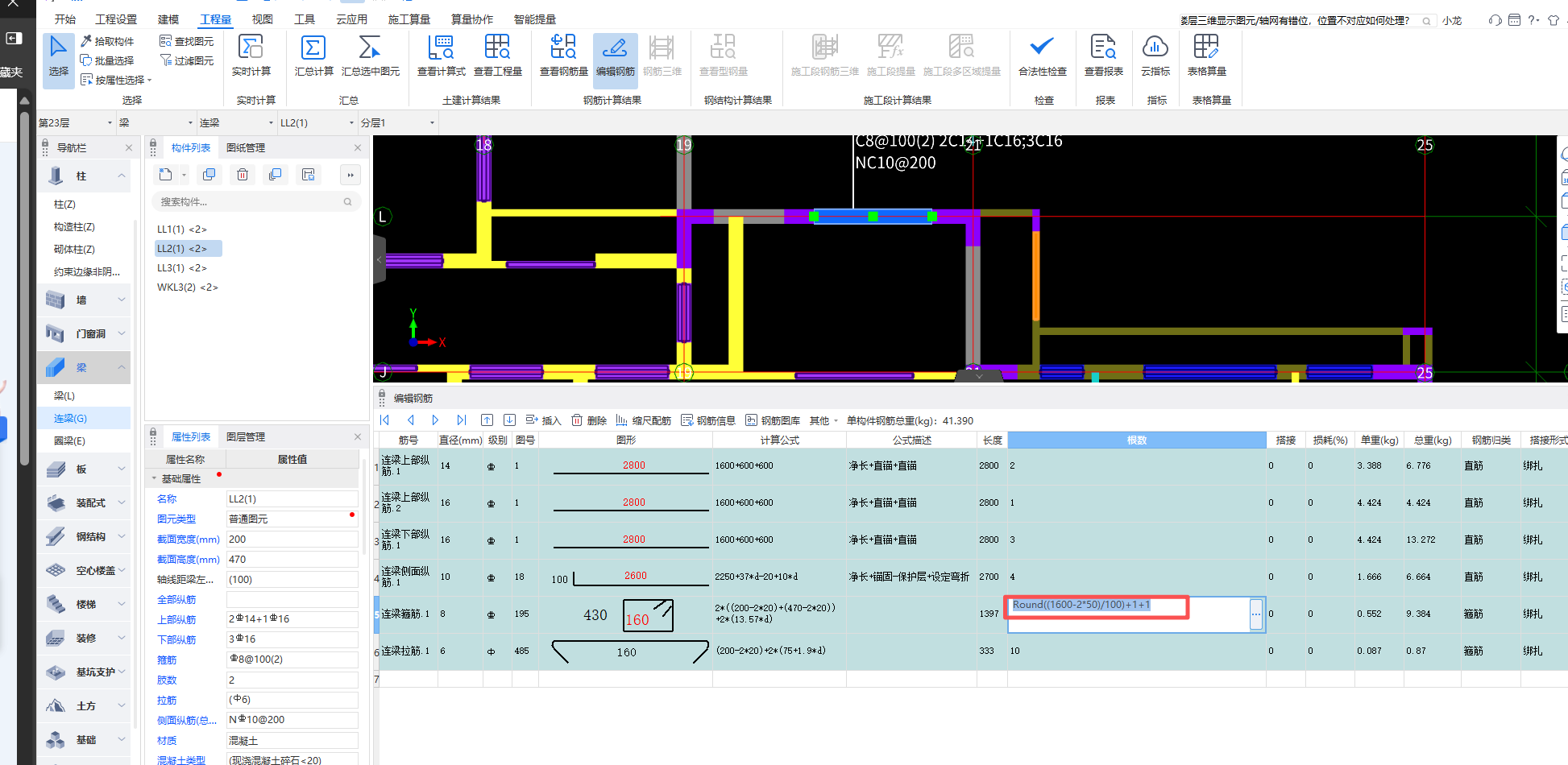Switch to the 建模 ribbon tab
Screen dimensions: 1568x765
pos(168,19)
